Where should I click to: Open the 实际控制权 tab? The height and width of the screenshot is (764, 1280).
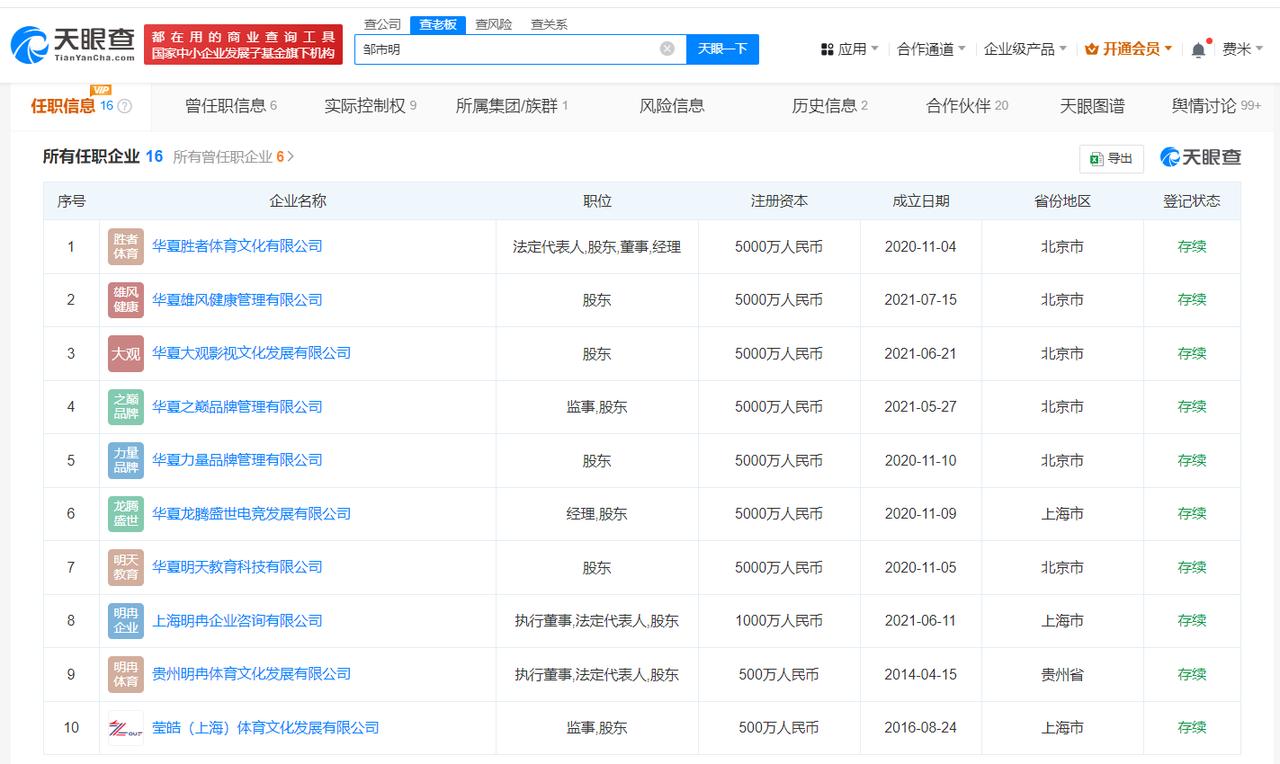pos(370,106)
